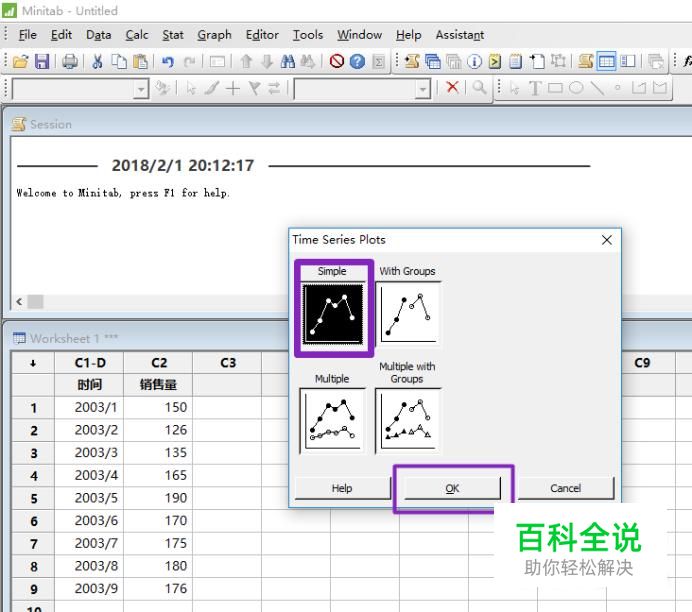Viewport: 692px width, 612px height.
Task: Click the cell containing 2003/1
Action: [89, 407]
